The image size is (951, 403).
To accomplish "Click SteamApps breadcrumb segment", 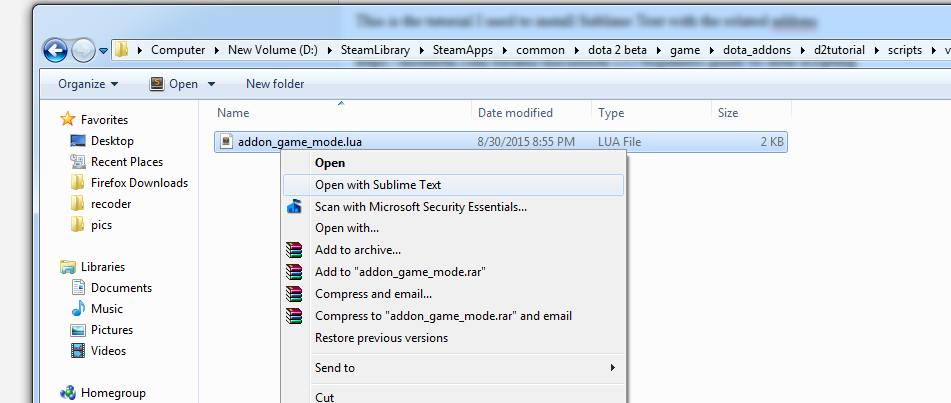I will (463, 50).
